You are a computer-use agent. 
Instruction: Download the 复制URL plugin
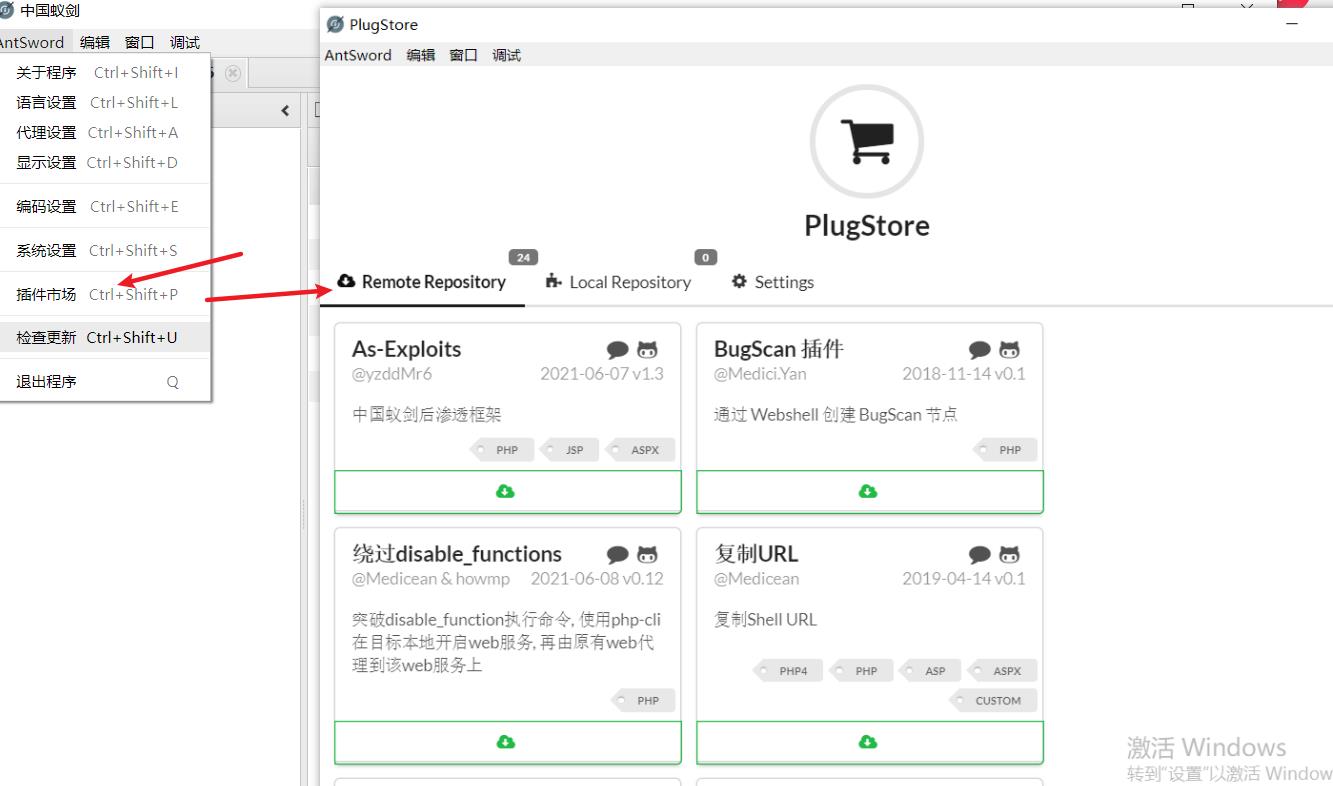[x=869, y=742]
